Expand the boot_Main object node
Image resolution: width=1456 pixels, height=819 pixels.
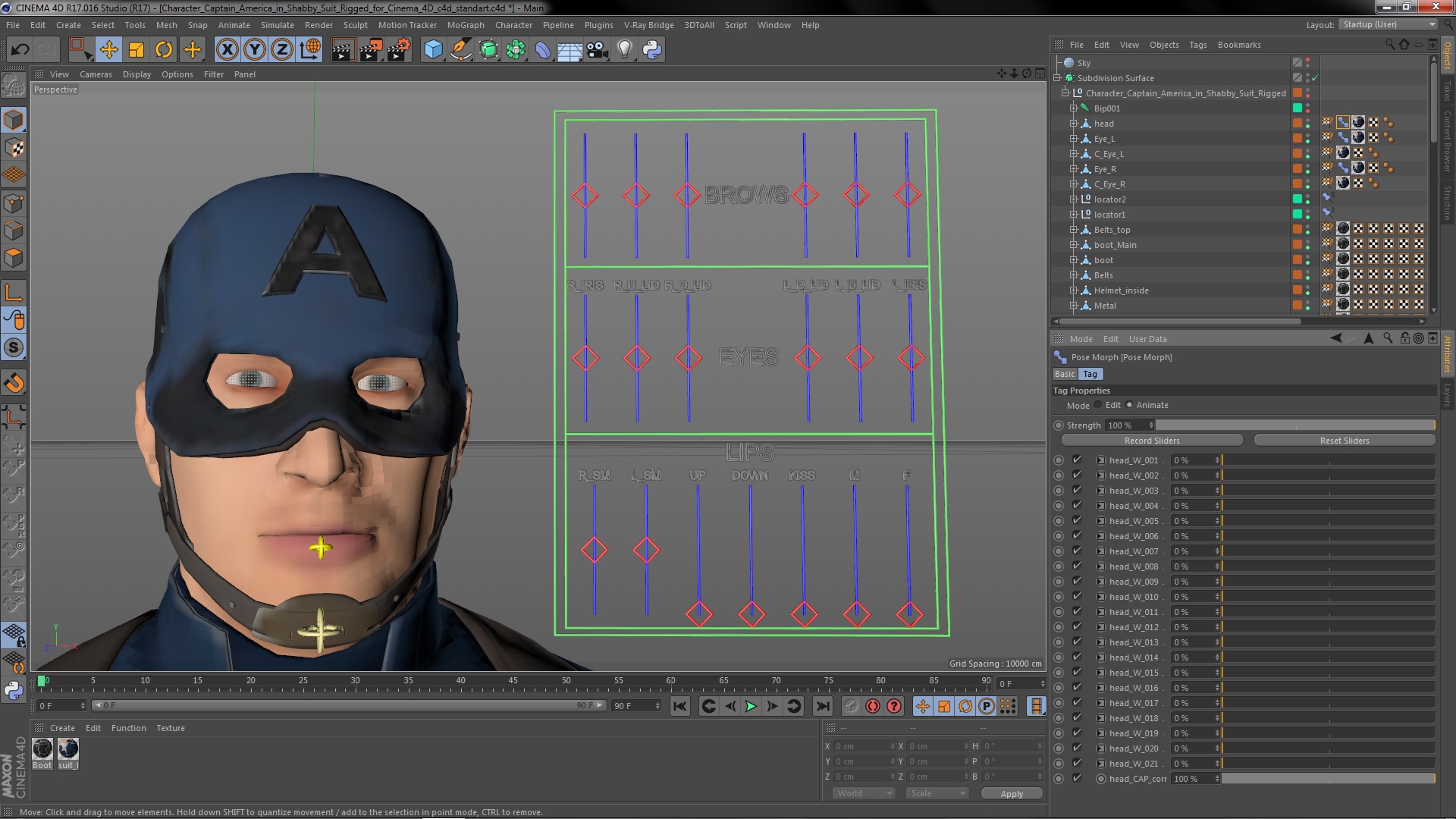(x=1074, y=245)
